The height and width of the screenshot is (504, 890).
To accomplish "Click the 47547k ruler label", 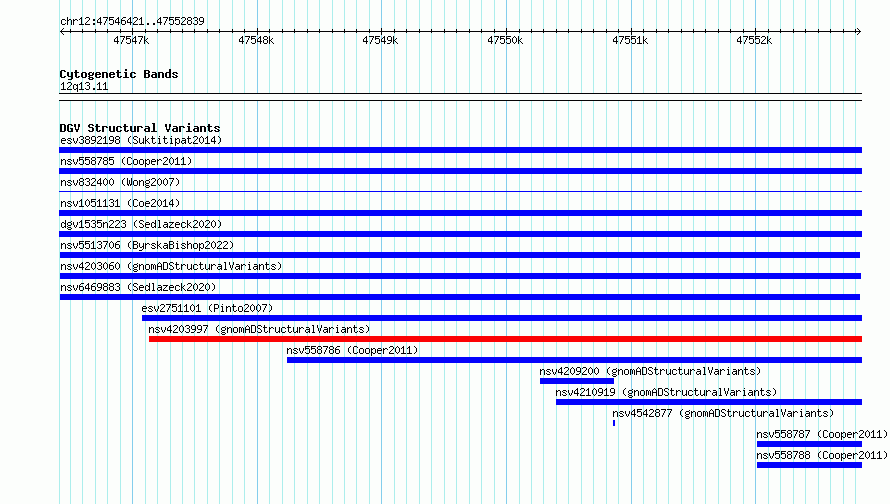I will click(x=131, y=40).
